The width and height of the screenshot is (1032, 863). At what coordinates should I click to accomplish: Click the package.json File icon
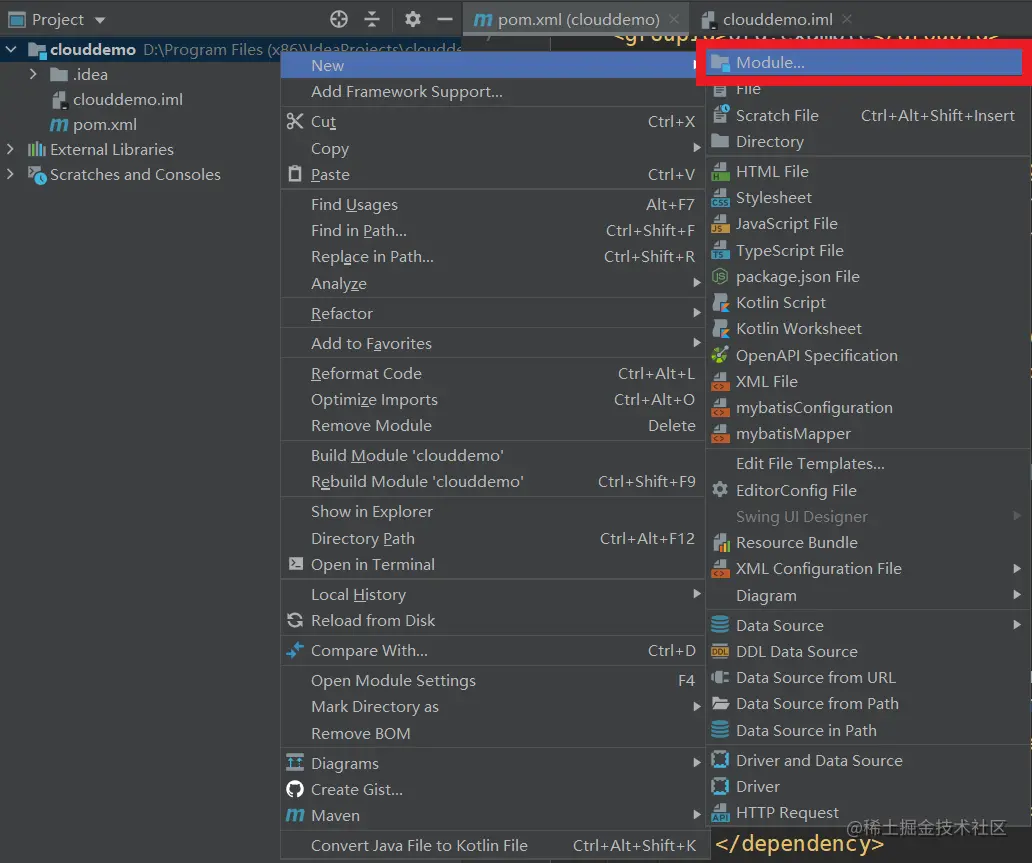click(x=721, y=276)
